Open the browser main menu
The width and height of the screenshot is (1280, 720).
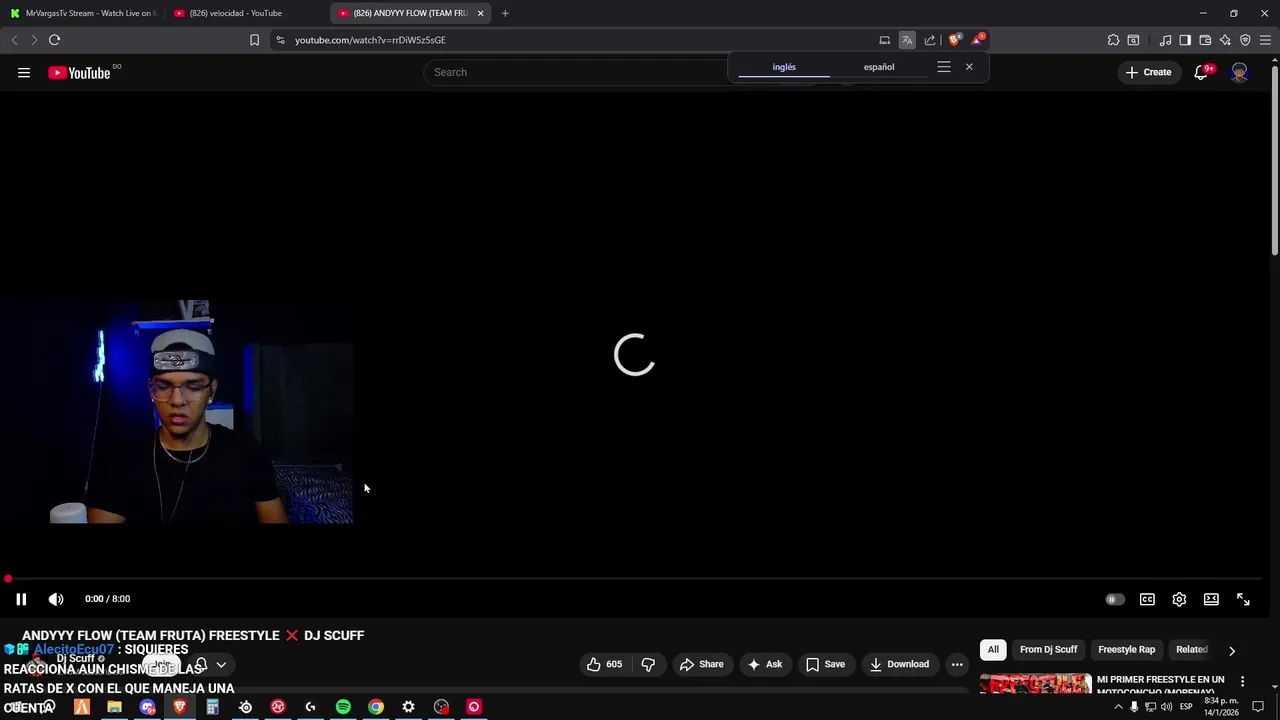point(1266,40)
